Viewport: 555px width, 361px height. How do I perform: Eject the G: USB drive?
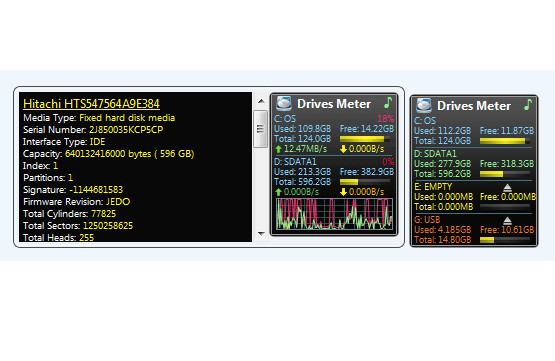pos(507,220)
